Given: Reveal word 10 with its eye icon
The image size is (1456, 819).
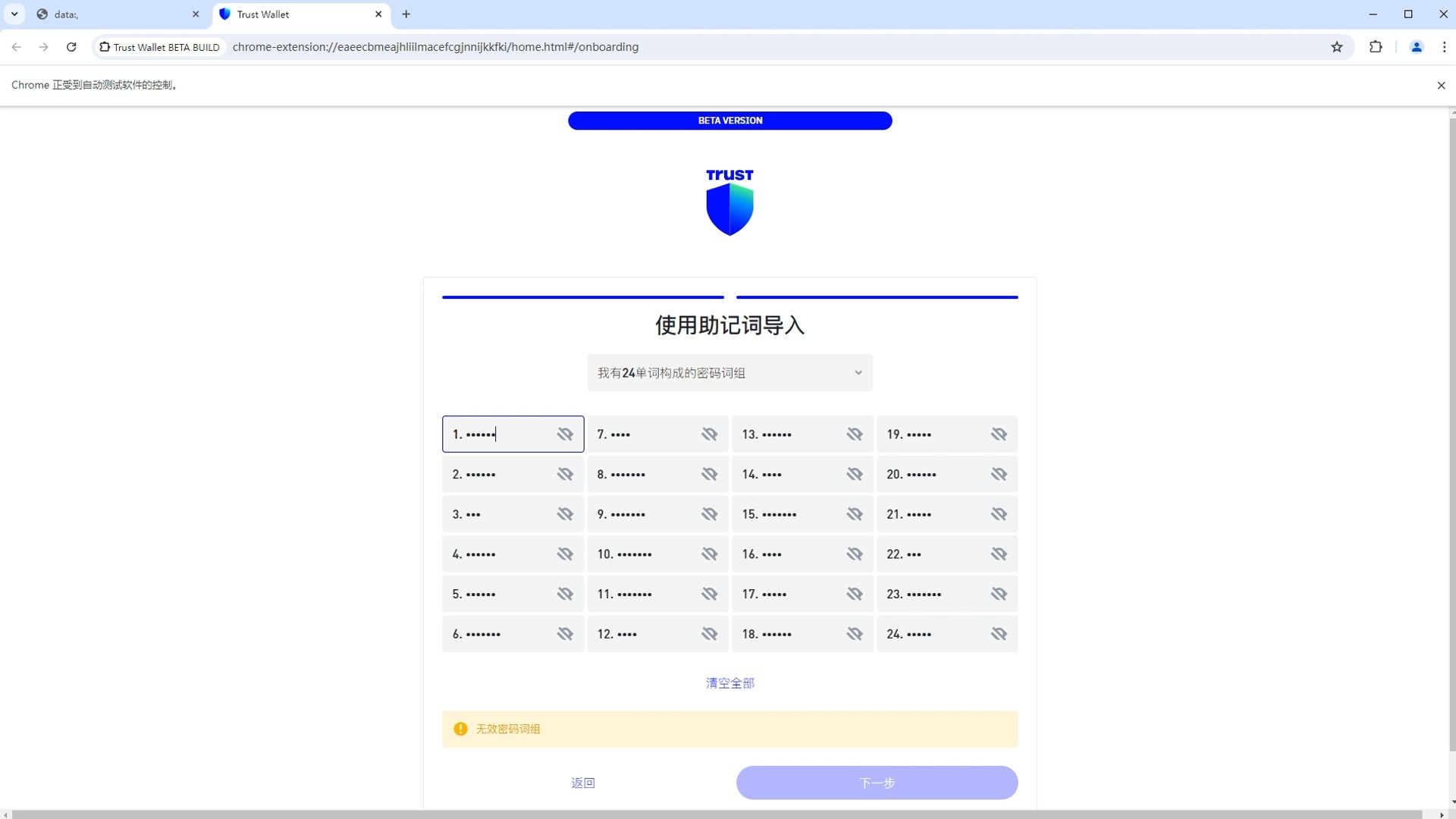Looking at the screenshot, I should click(709, 554).
